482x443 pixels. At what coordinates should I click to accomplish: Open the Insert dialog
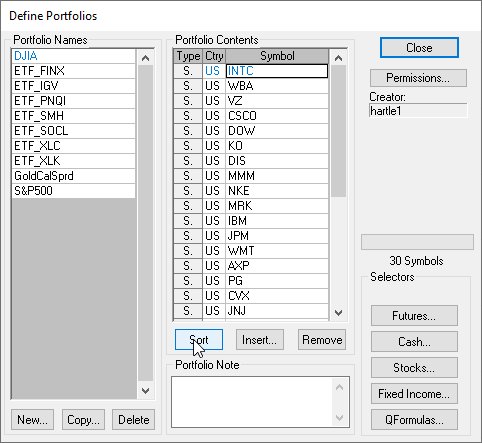[x=260, y=340]
